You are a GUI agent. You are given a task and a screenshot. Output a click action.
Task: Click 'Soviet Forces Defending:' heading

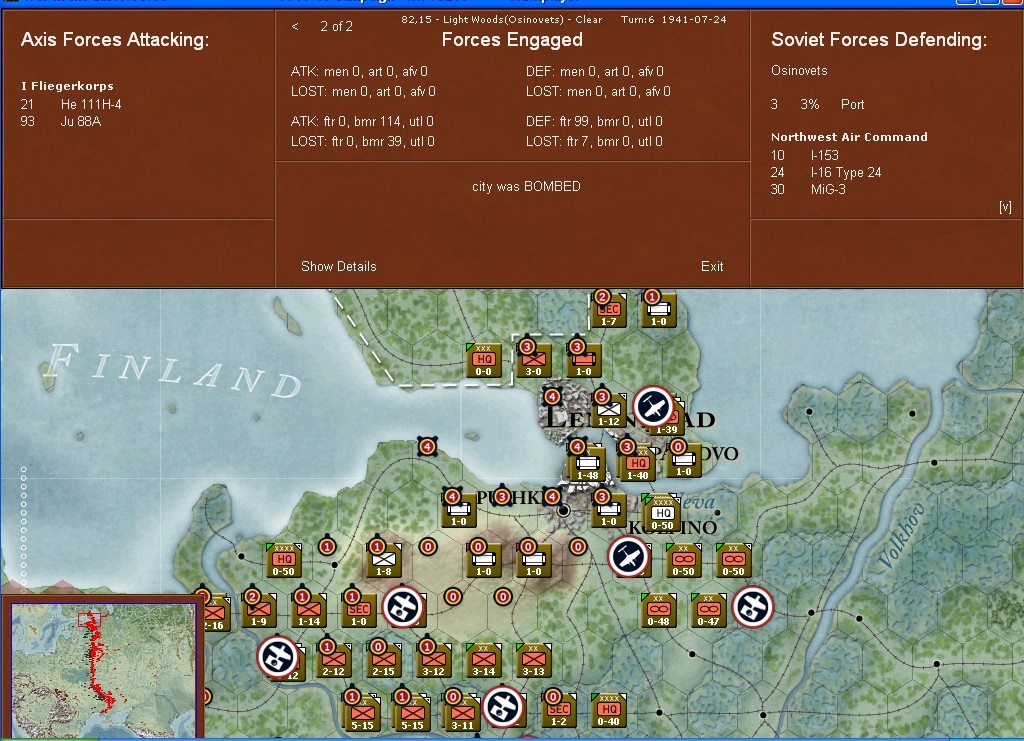pyautogui.click(x=879, y=40)
